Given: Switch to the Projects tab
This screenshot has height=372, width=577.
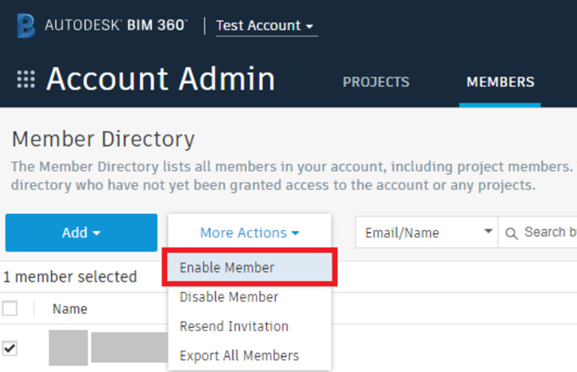Looking at the screenshot, I should coord(376,82).
